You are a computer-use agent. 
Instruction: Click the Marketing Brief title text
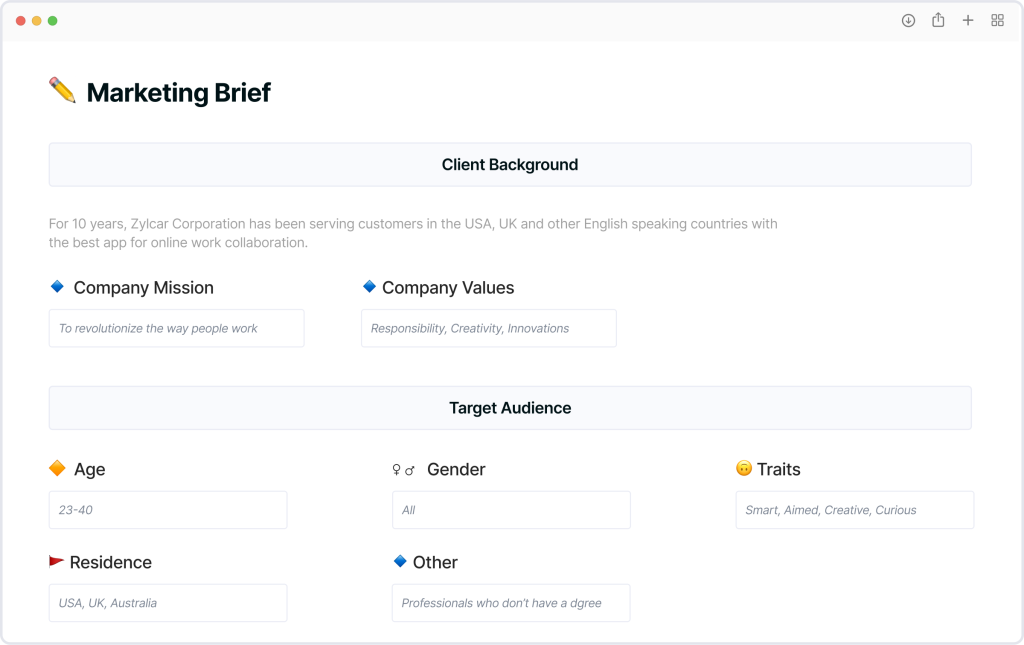click(x=178, y=93)
